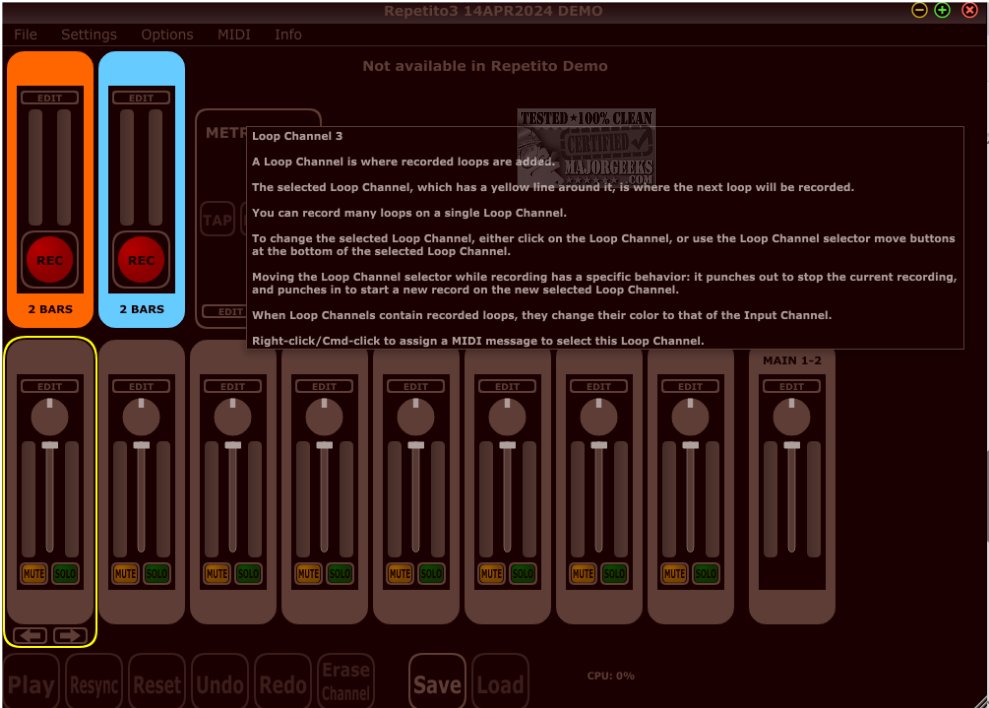
Task: Click the Resync button
Action: tap(94, 682)
